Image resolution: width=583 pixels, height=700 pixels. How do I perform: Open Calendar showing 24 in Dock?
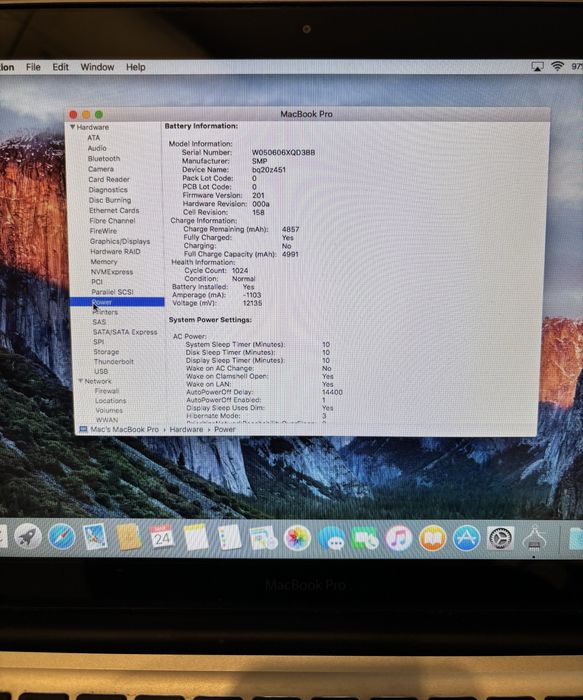point(162,537)
